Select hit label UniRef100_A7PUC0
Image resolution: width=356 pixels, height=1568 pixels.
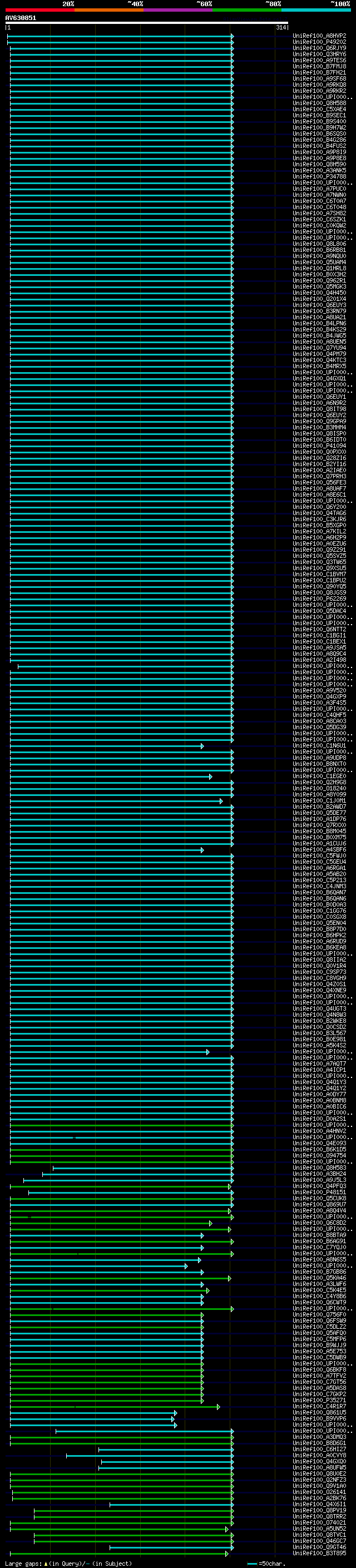pyautogui.click(x=319, y=189)
